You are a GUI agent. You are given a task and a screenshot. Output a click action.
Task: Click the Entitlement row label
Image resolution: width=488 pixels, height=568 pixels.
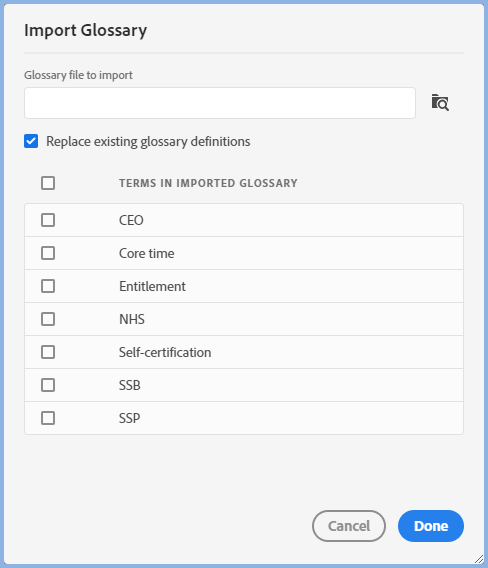point(152,286)
